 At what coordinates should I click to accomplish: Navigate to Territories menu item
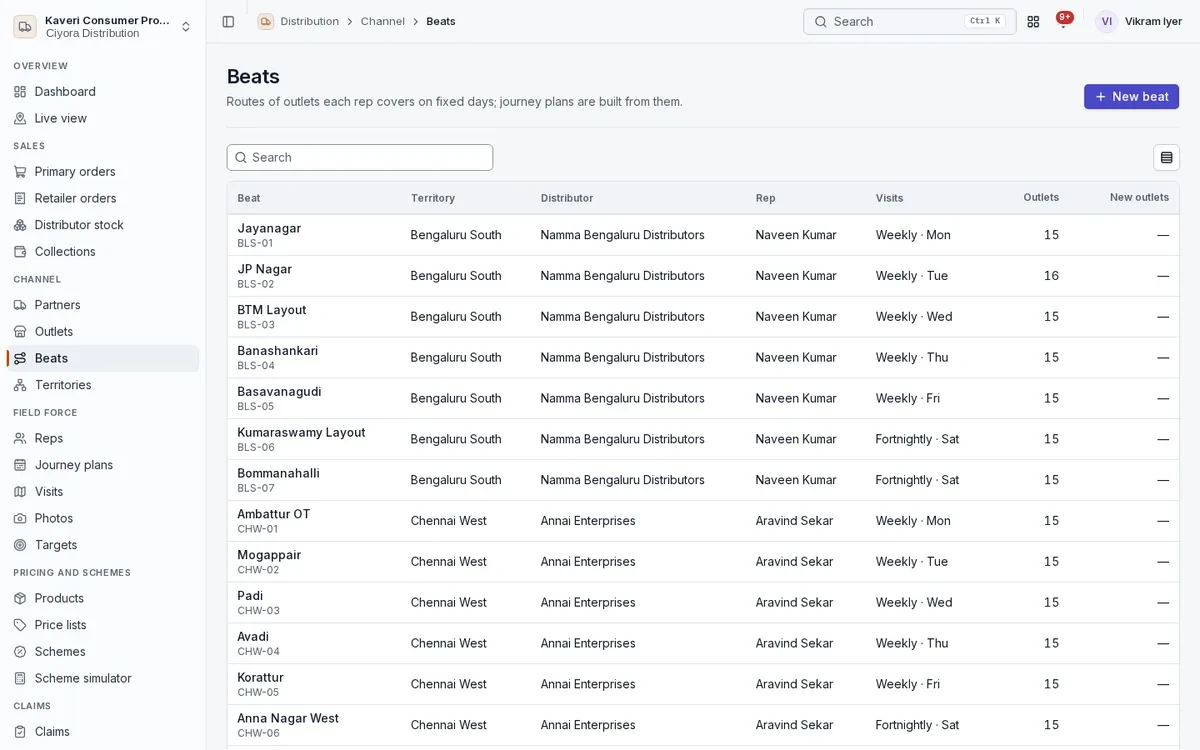pos(103,385)
